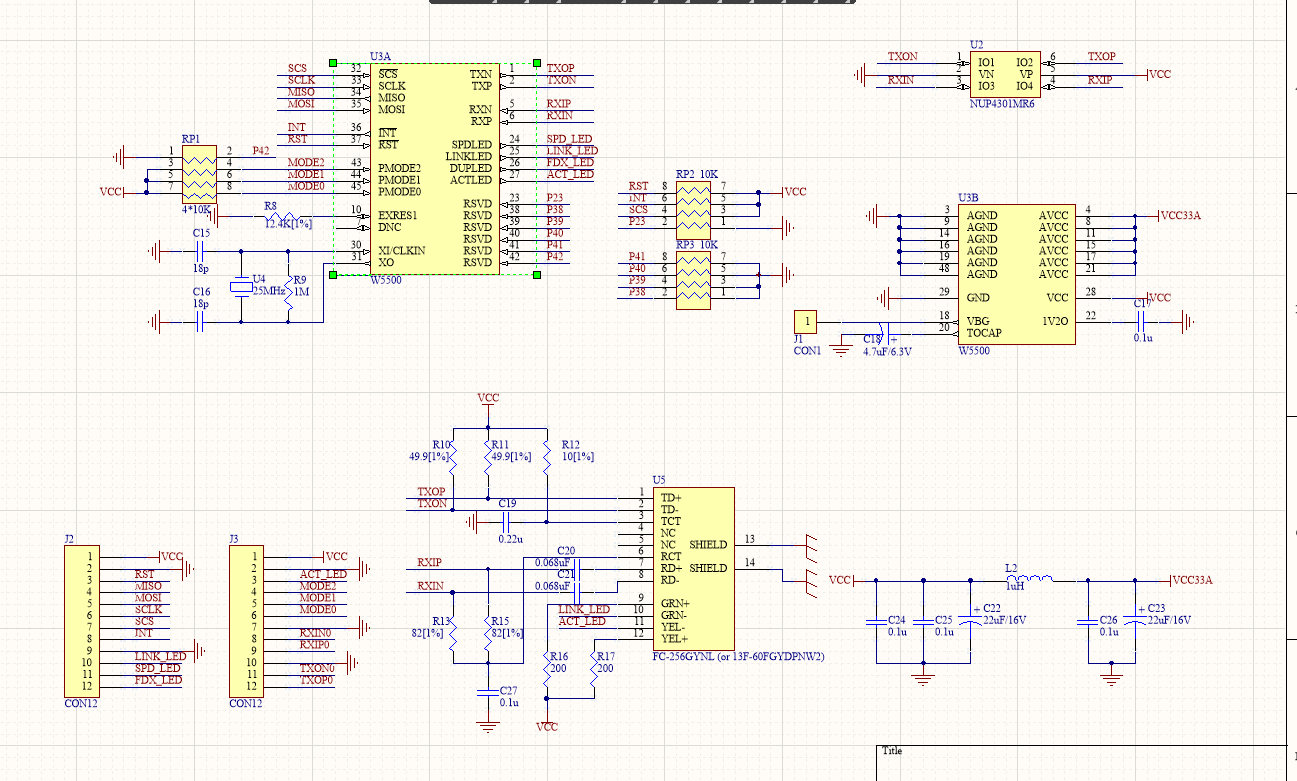Click ACT_LED net label at U3A pin 27
Image resolution: width=1297 pixels, height=781 pixels.
coord(570,175)
